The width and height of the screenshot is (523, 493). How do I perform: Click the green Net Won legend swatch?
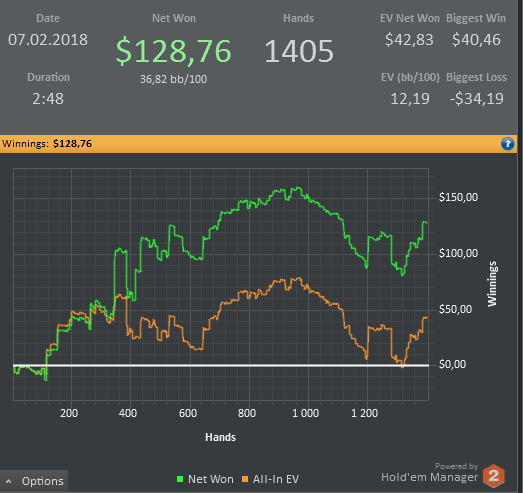[x=180, y=479]
